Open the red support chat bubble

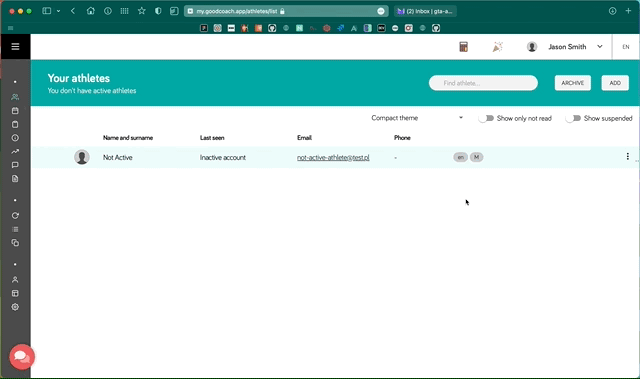[22, 357]
